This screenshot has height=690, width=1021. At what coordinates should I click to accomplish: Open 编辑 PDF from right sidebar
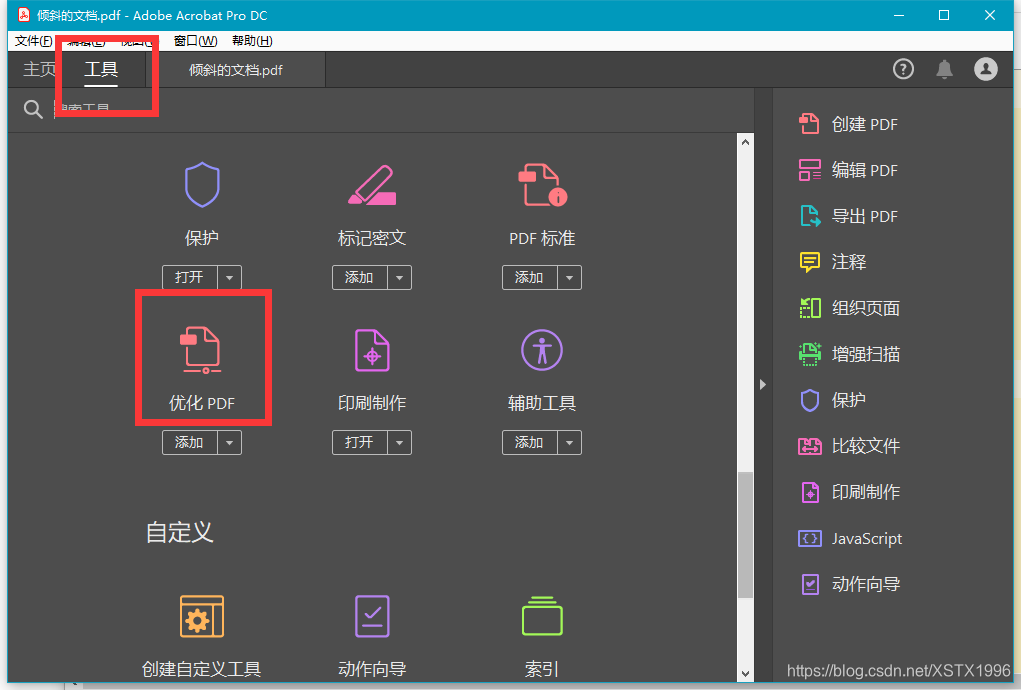(x=848, y=170)
